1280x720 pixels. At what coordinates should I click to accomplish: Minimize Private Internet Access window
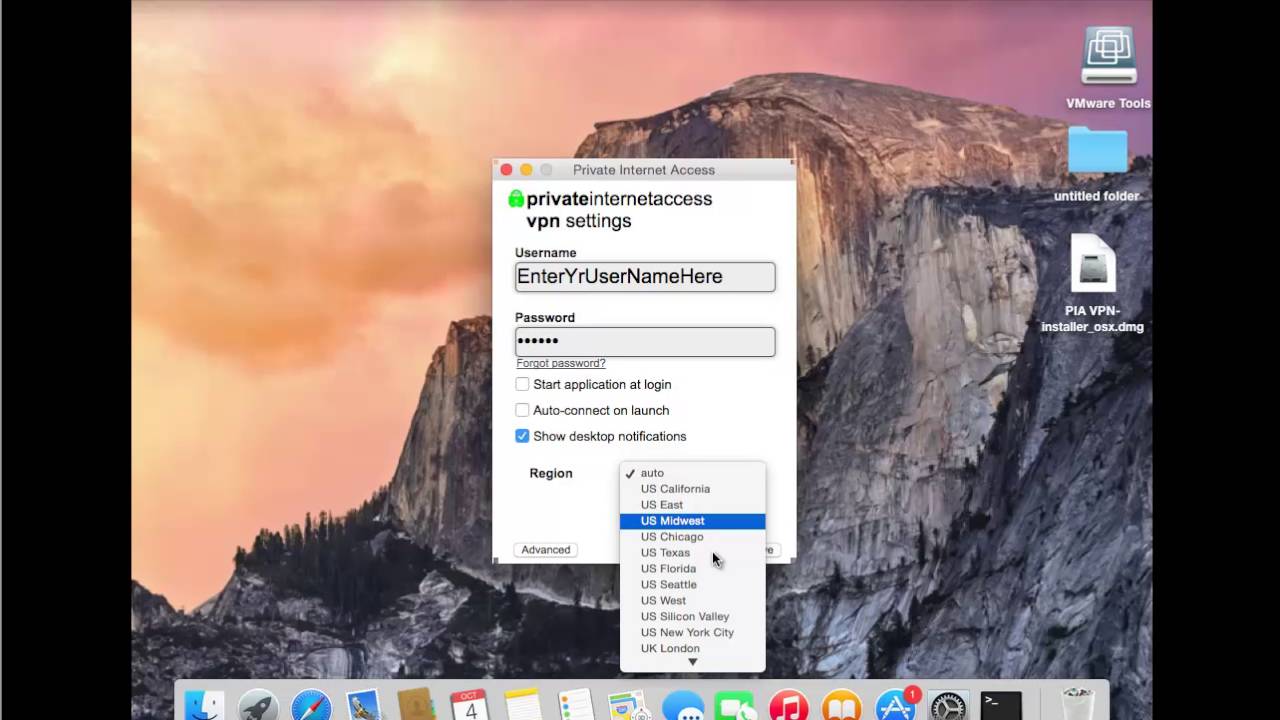coord(526,170)
